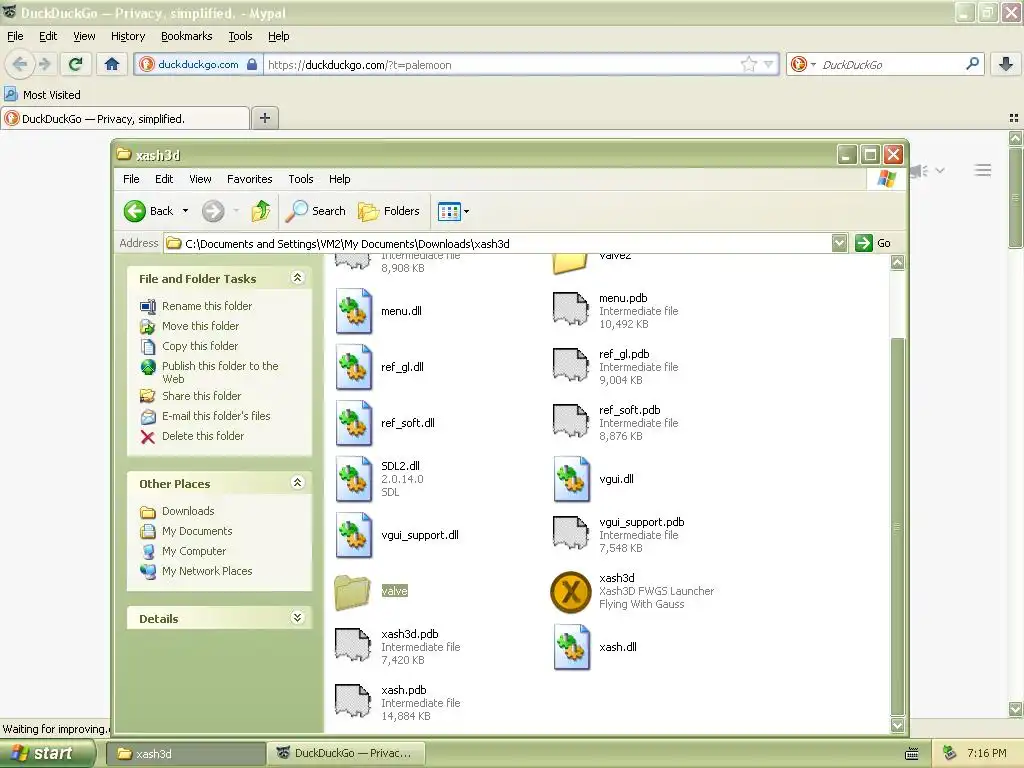Click DuckDuckGo search input field
This screenshot has width=1024, height=768.
pyautogui.click(x=891, y=64)
